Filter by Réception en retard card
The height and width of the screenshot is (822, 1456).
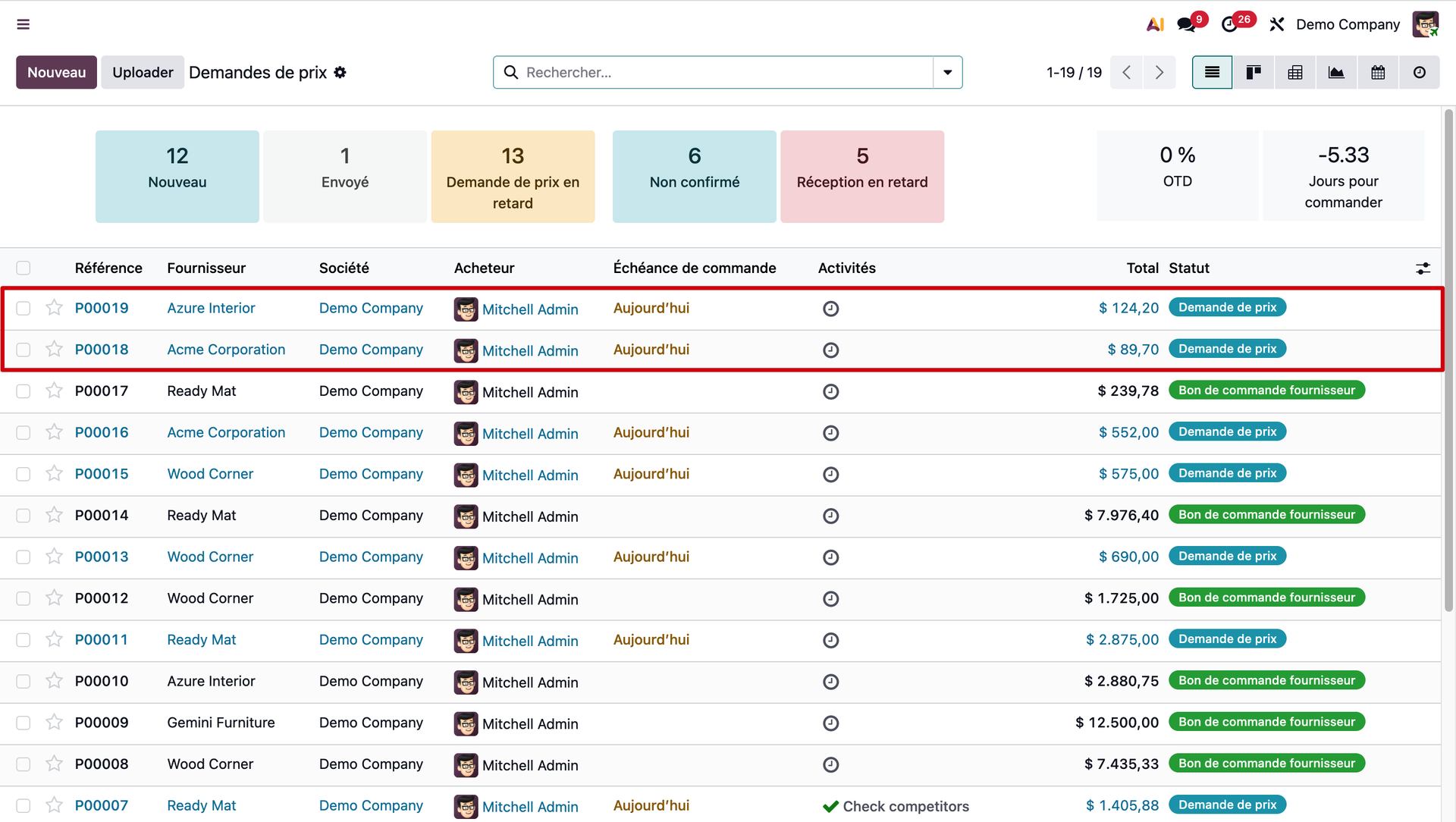point(862,177)
